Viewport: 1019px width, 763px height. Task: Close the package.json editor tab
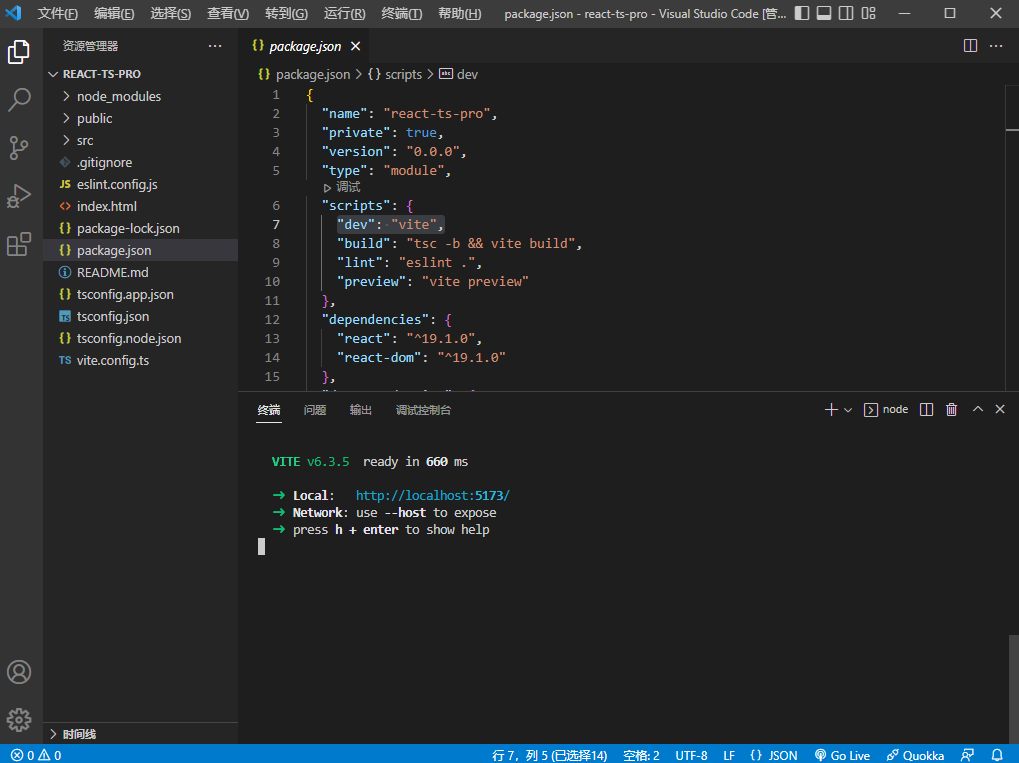355,46
